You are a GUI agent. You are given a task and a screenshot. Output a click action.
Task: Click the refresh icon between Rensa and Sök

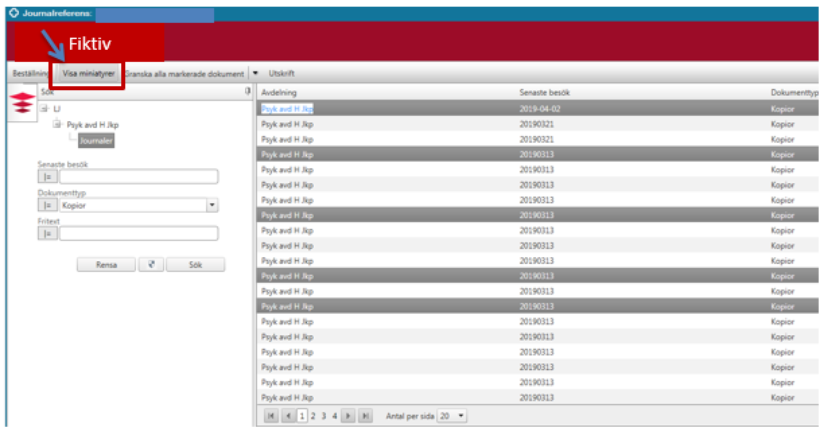click(x=151, y=265)
